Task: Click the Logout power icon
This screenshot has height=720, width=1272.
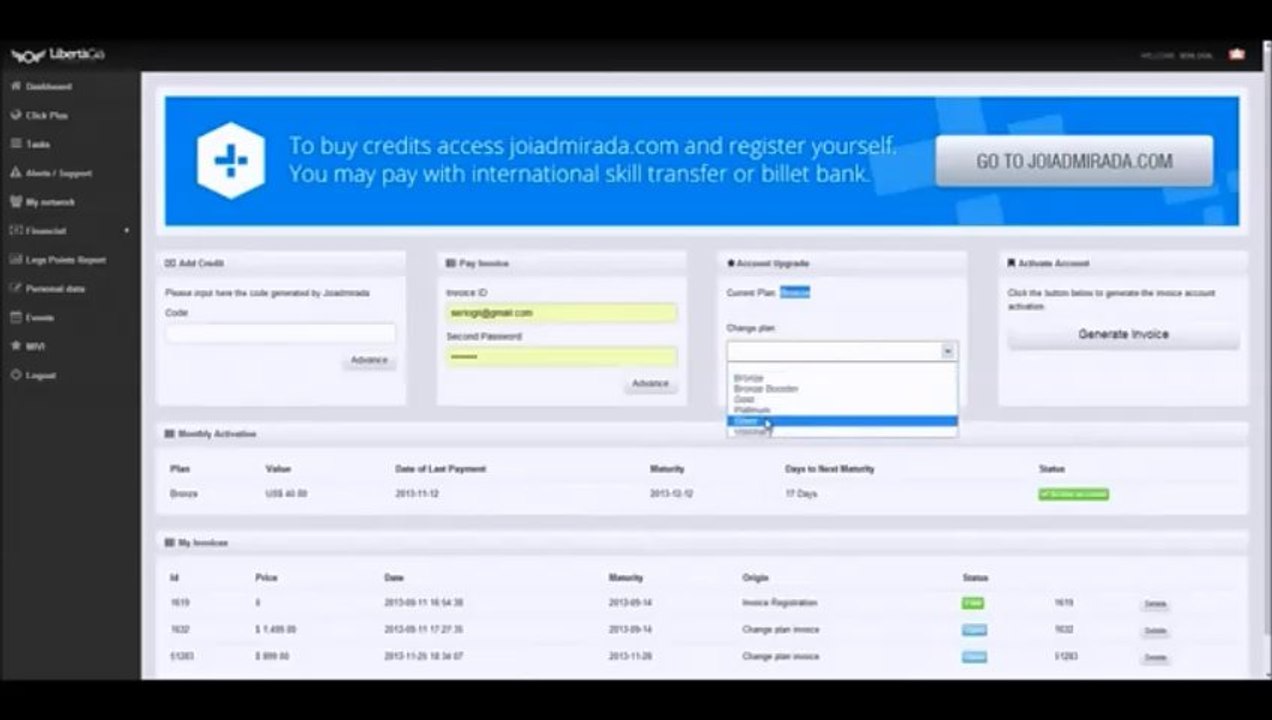Action: pos(16,375)
